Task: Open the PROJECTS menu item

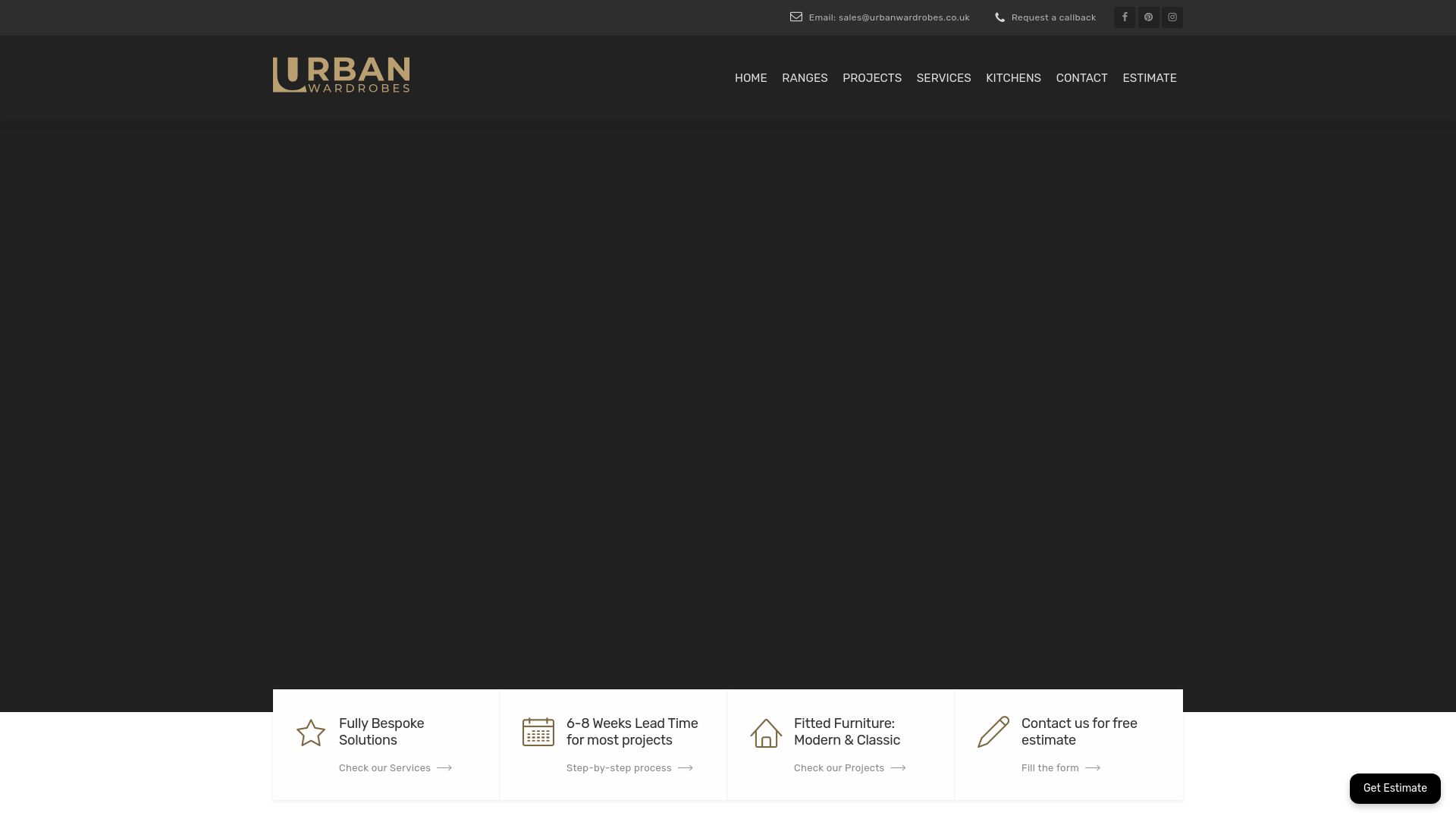Action: 872,78
